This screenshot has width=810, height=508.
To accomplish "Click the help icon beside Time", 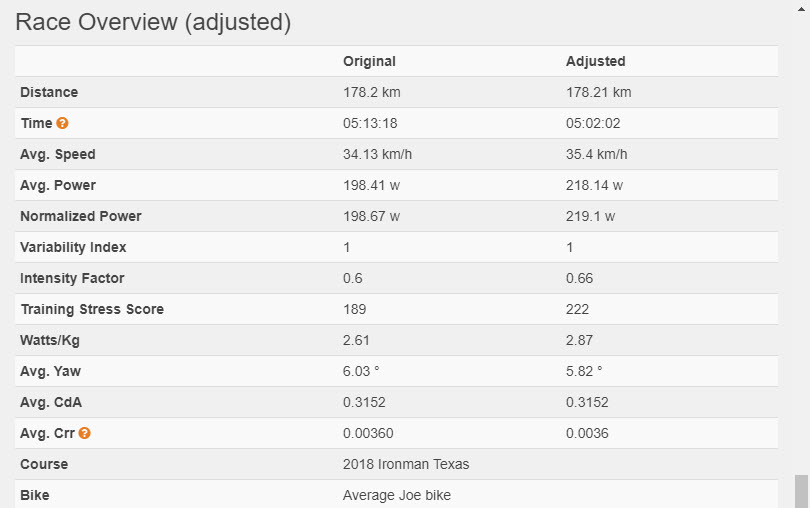I will coord(62,123).
